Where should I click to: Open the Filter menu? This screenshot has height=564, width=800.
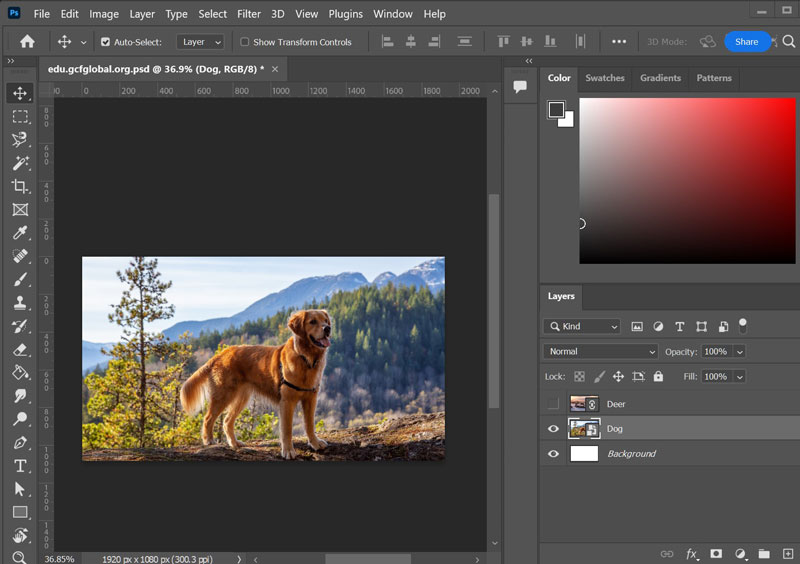coord(249,14)
